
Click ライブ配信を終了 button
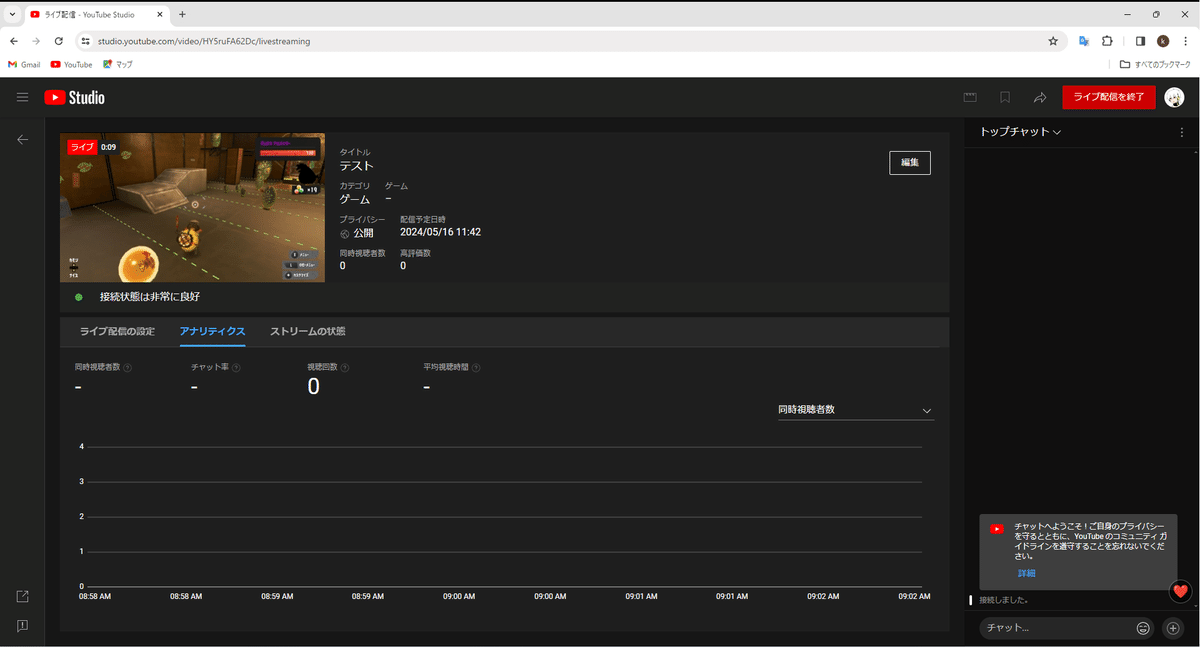1109,97
